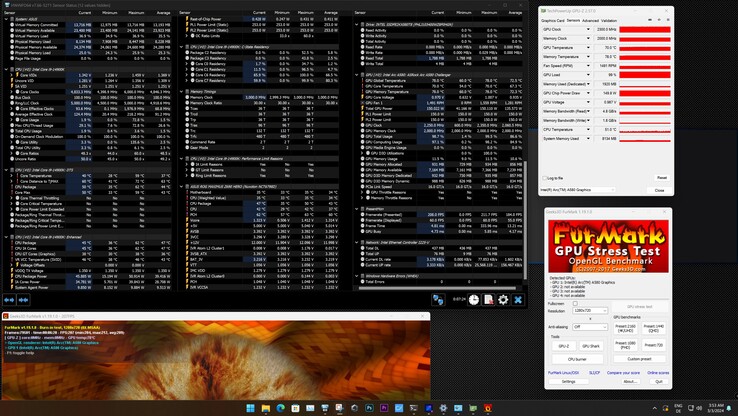Click HWiNFO expand-columns right arrows button
The image size is (738, 416).
pyautogui.click(x=23, y=300)
